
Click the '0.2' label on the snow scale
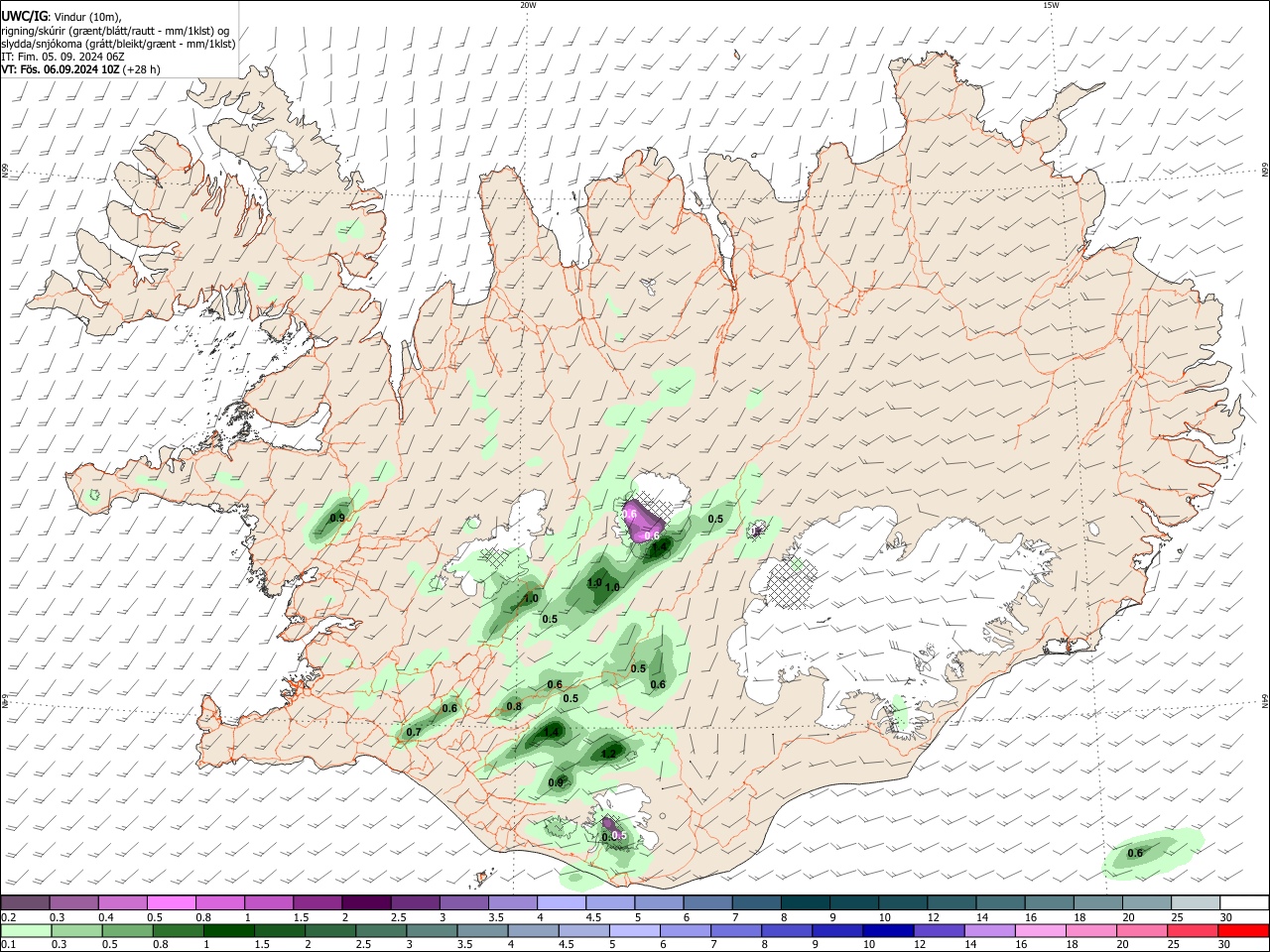7,917
